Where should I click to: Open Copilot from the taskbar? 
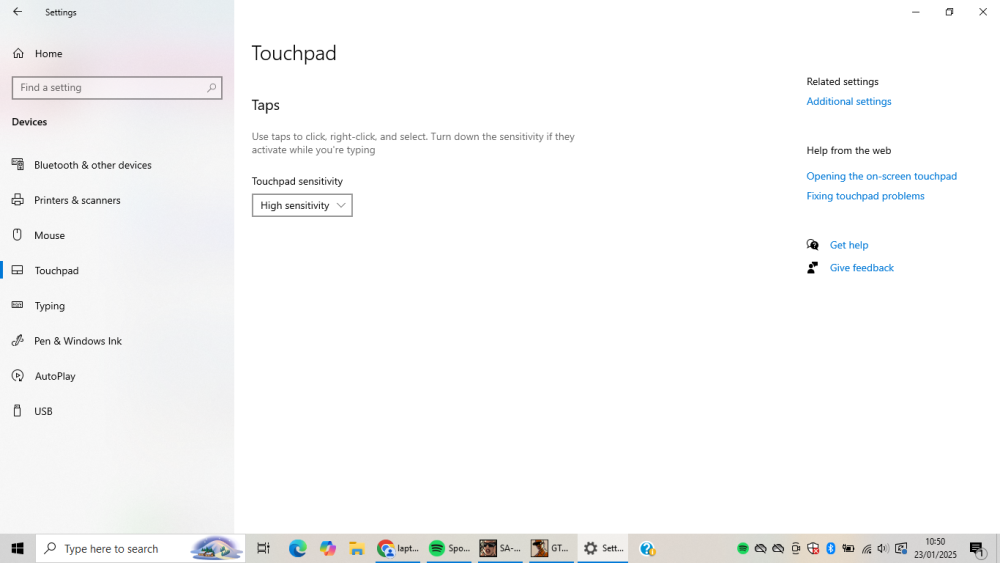click(x=328, y=548)
